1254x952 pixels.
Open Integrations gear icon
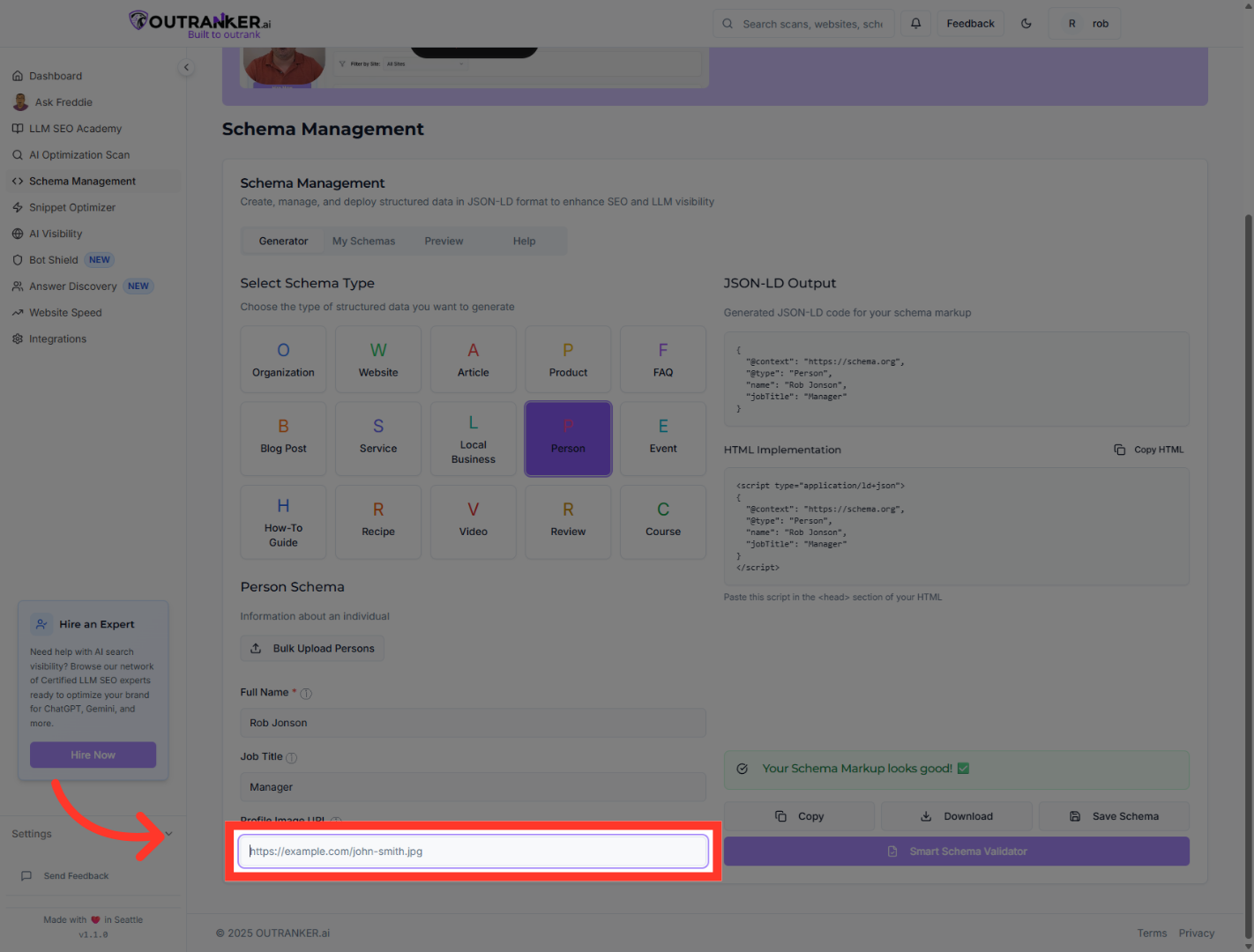pos(18,339)
